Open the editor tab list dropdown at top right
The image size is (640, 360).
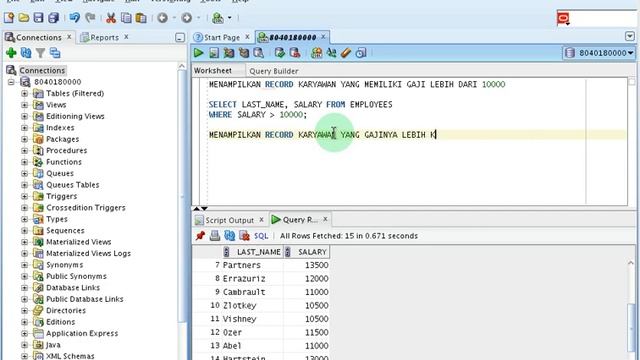pyautogui.click(x=630, y=36)
